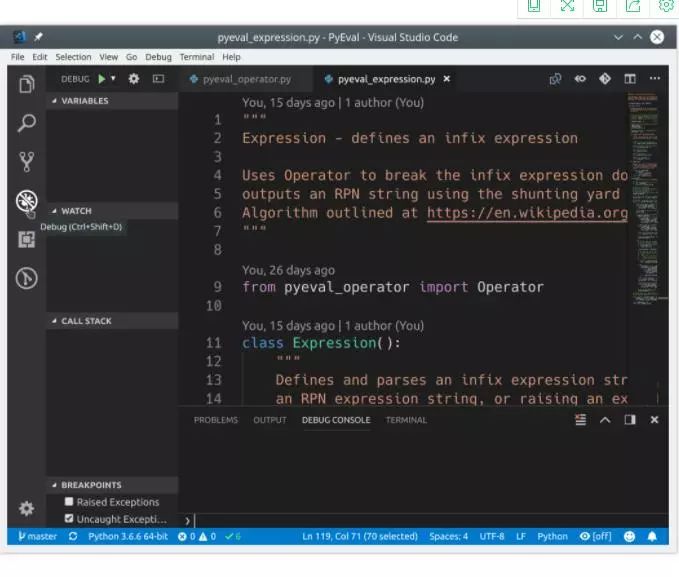Image resolution: width=679 pixels, height=577 pixels.
Task: Click the Debug icon in activity bar
Action: [26, 201]
